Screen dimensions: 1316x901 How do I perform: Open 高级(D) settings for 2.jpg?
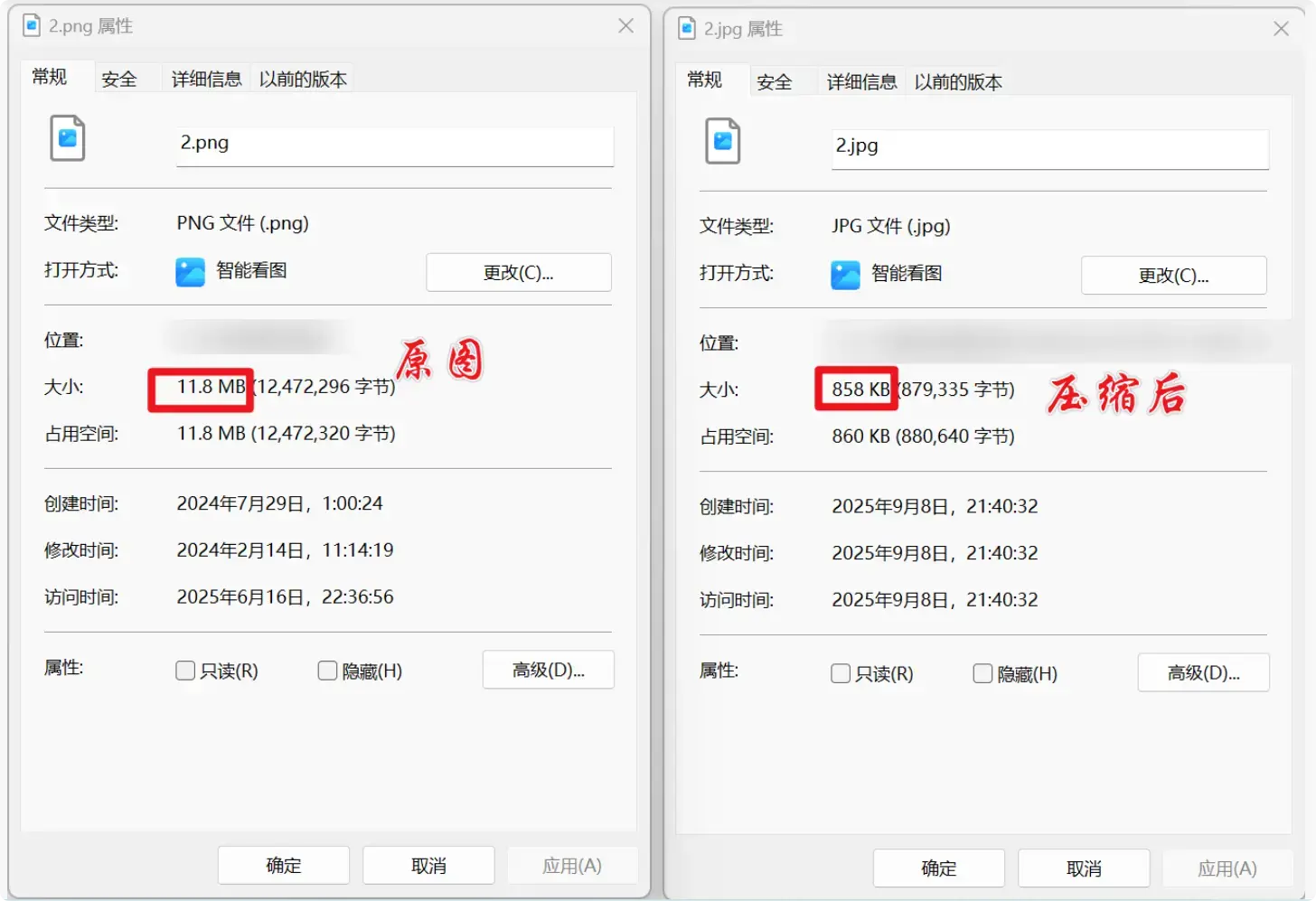click(1203, 672)
